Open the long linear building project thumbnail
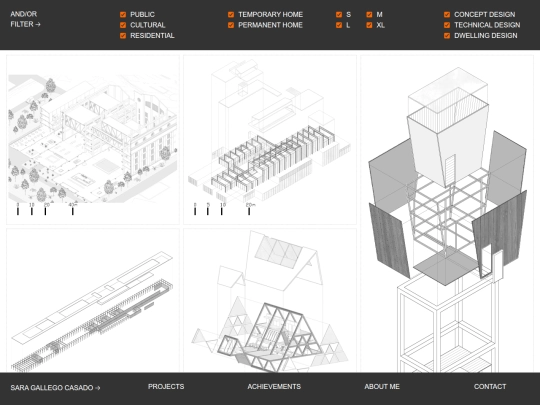Image resolution: width=540 pixels, height=405 pixels. pyautogui.click(x=93, y=300)
